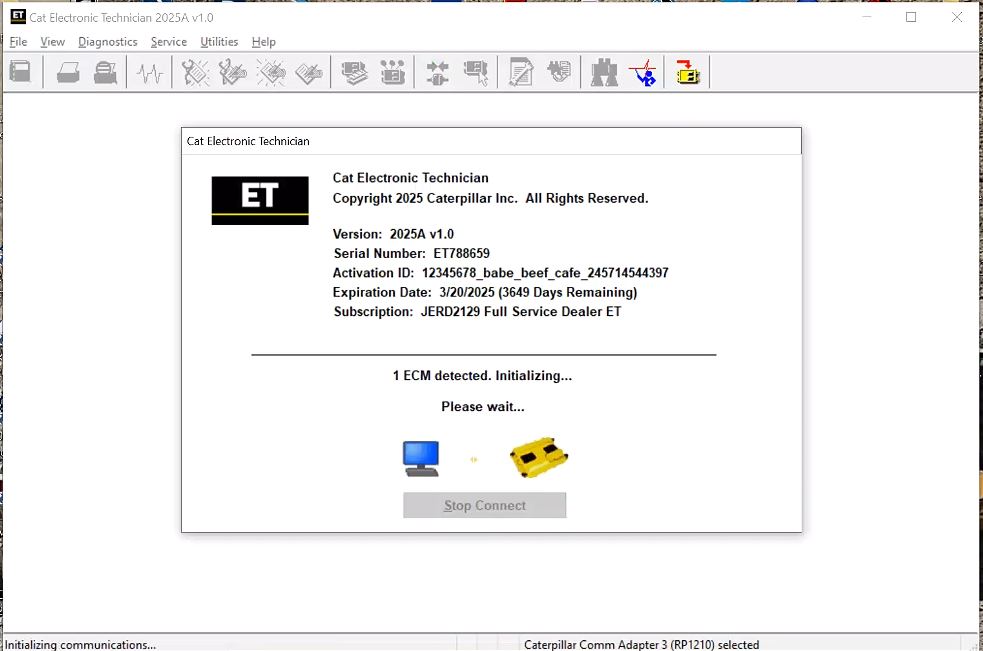The image size is (983, 651).
Task: Click '1 ECM detected. Initializing...' message
Action: point(483,376)
